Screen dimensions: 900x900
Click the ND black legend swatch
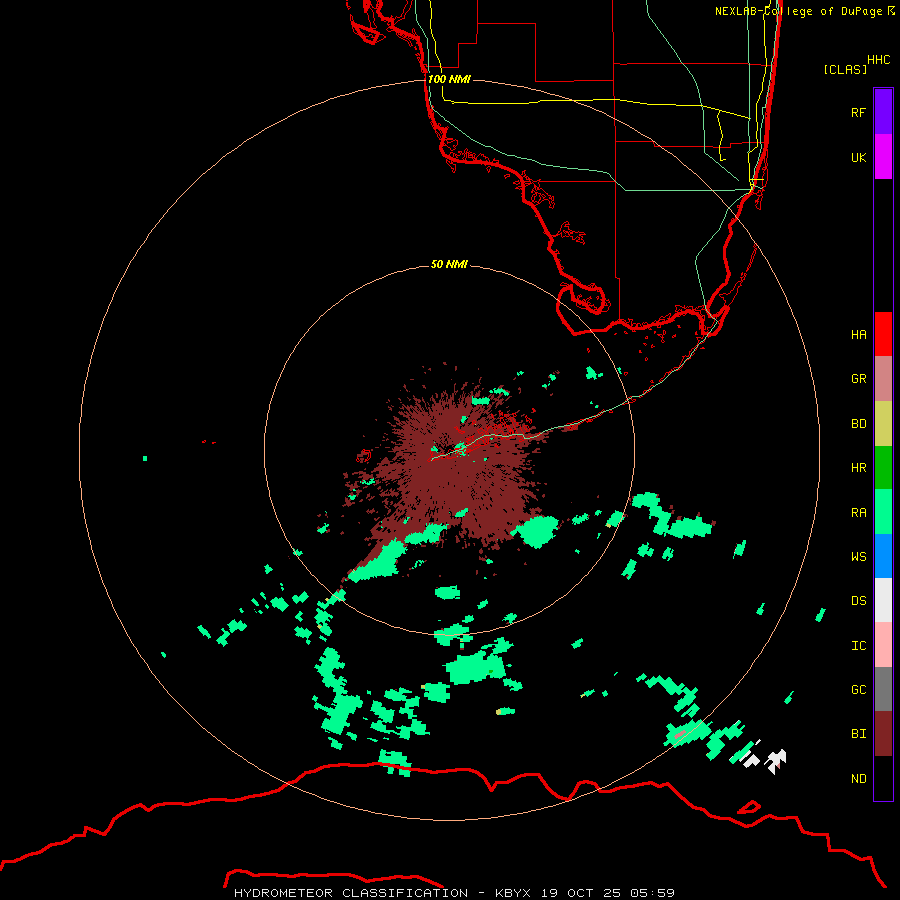[x=883, y=778]
